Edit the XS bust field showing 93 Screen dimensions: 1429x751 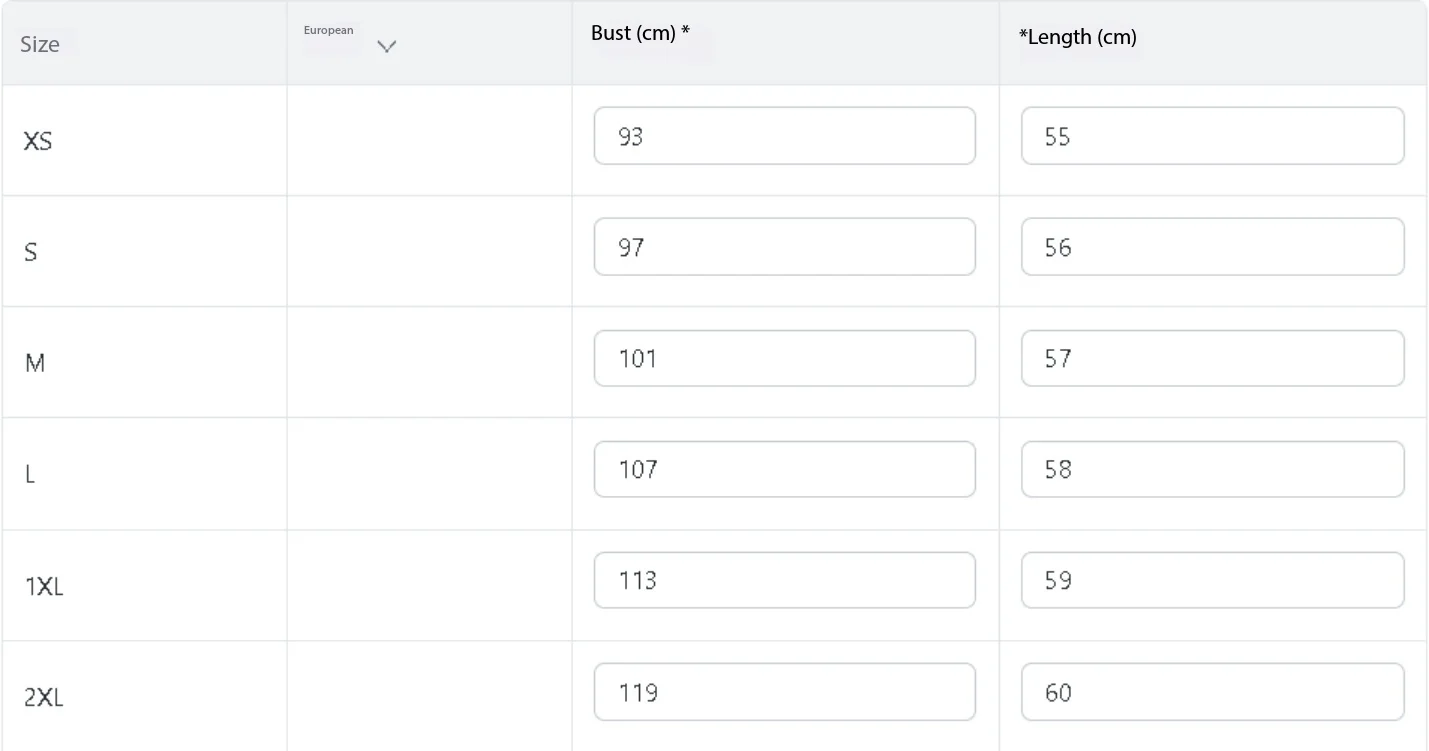(784, 136)
